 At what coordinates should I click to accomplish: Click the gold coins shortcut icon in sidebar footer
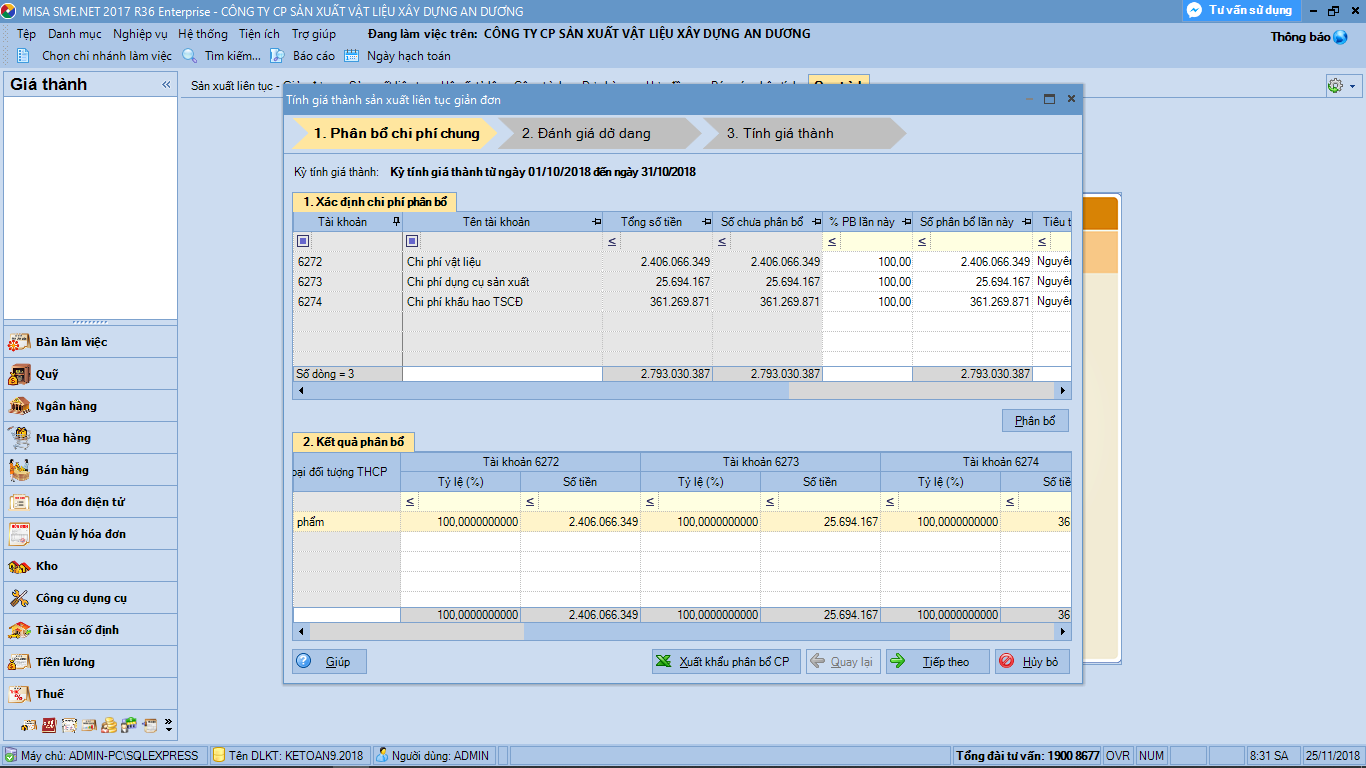[x=109, y=725]
